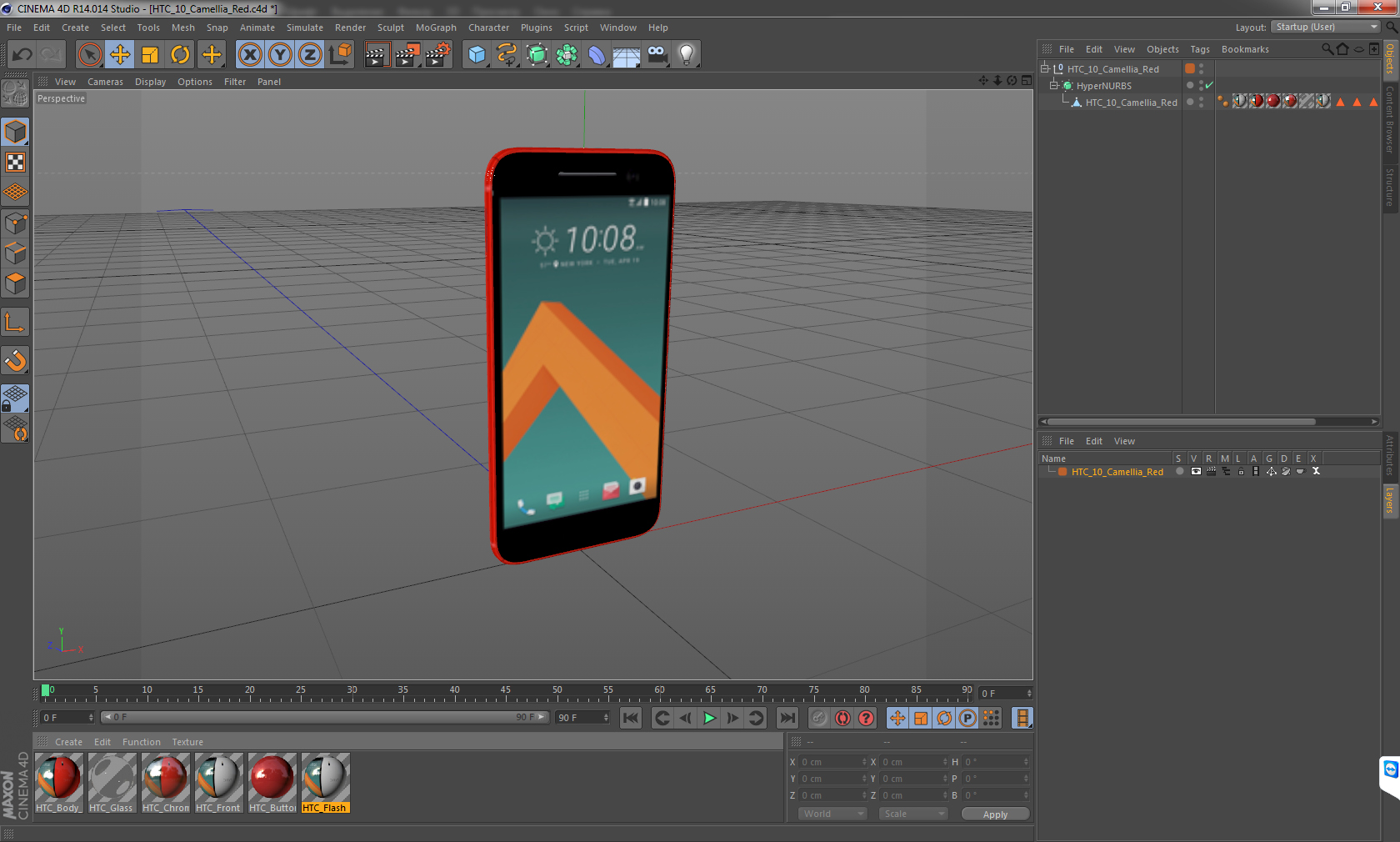Image resolution: width=1400 pixels, height=842 pixels.
Task: Click the Undo arrow icon
Action: pos(22,55)
